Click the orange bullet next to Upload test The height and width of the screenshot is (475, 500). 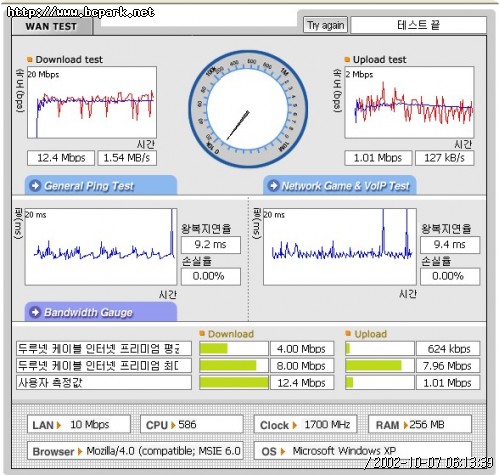(347, 60)
